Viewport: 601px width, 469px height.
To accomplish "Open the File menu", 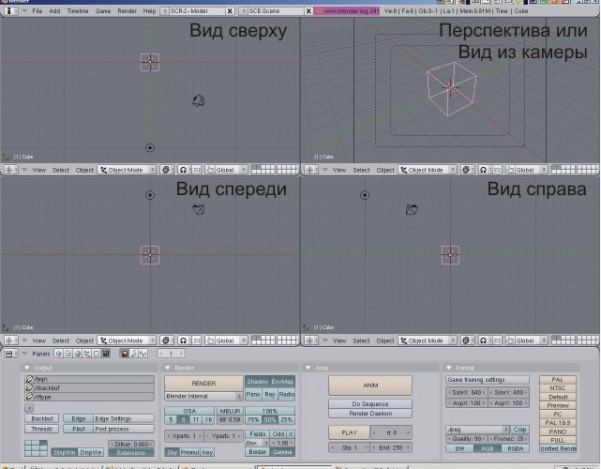I will point(37,11).
